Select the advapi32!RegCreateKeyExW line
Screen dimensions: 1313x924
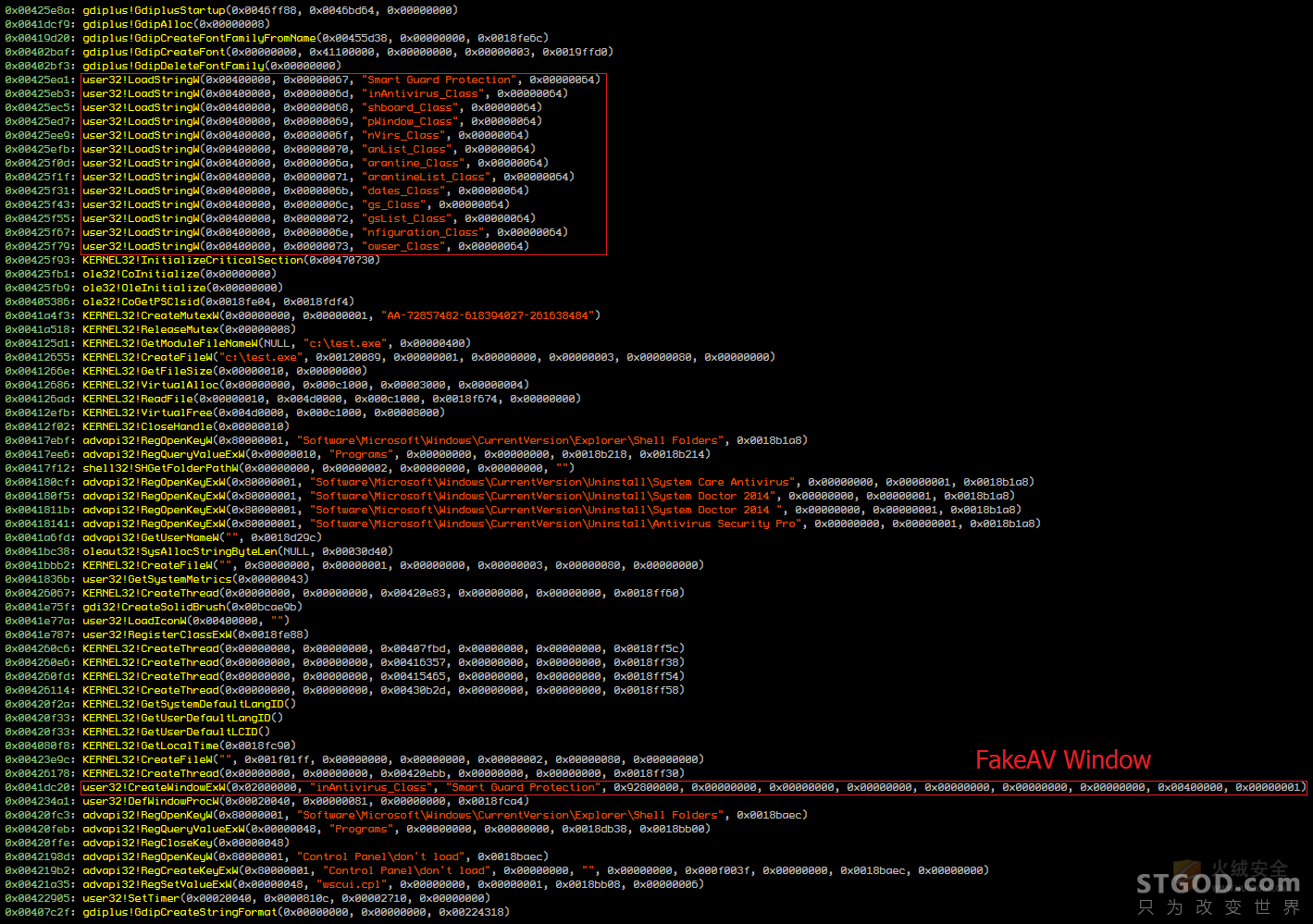[x=497, y=870]
